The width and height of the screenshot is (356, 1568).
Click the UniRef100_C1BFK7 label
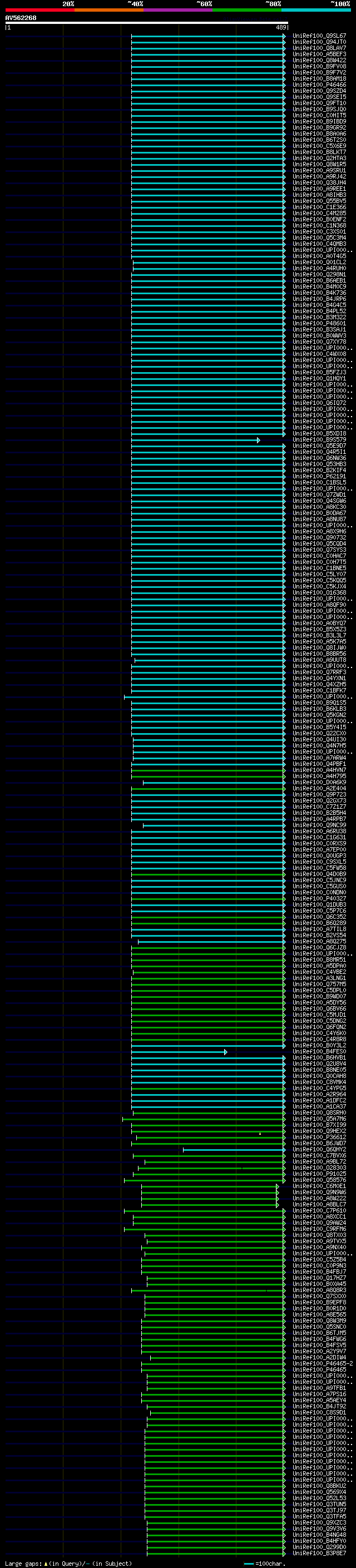319,690
